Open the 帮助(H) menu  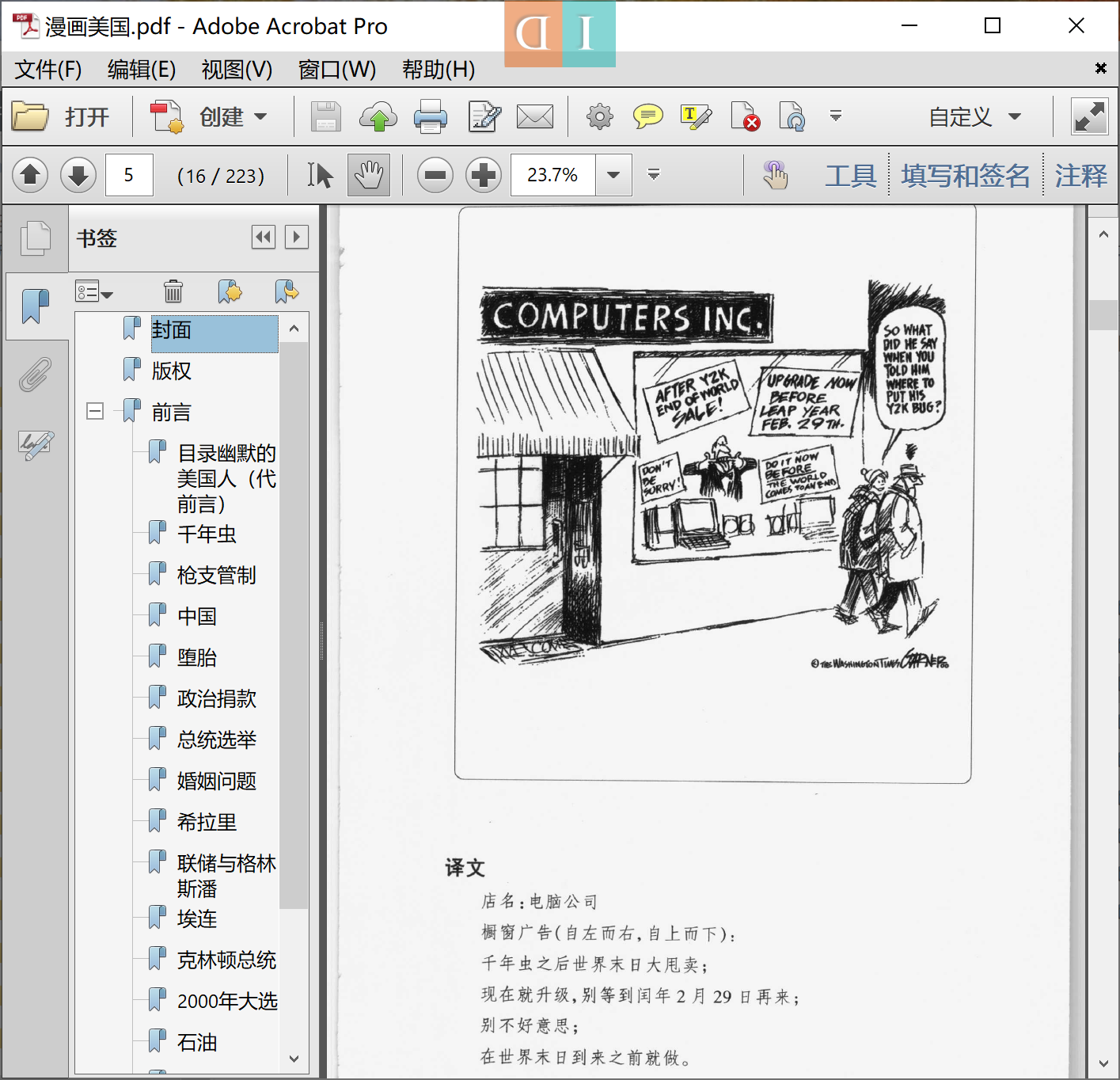(x=439, y=70)
